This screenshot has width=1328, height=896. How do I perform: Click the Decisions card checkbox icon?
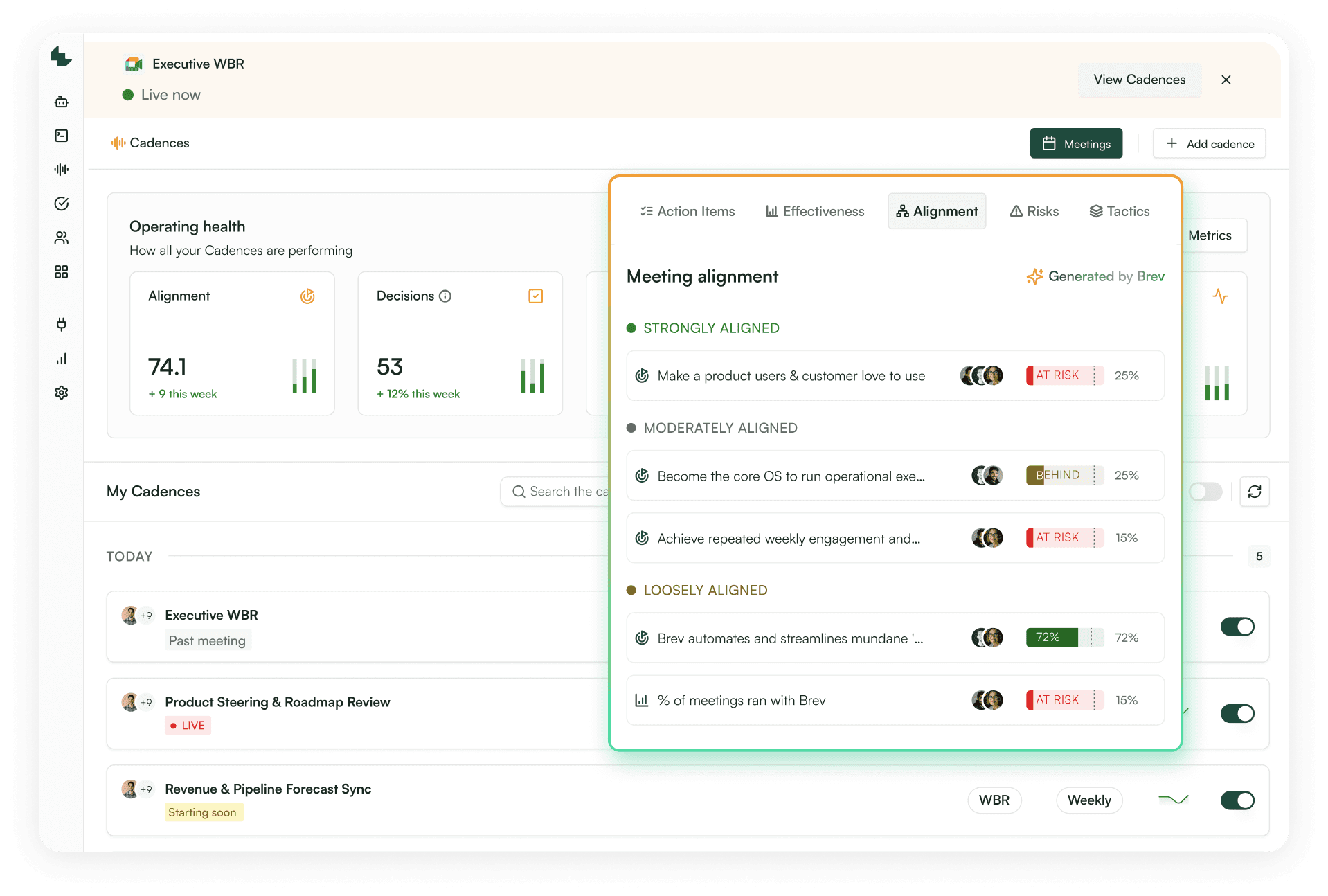pos(535,296)
